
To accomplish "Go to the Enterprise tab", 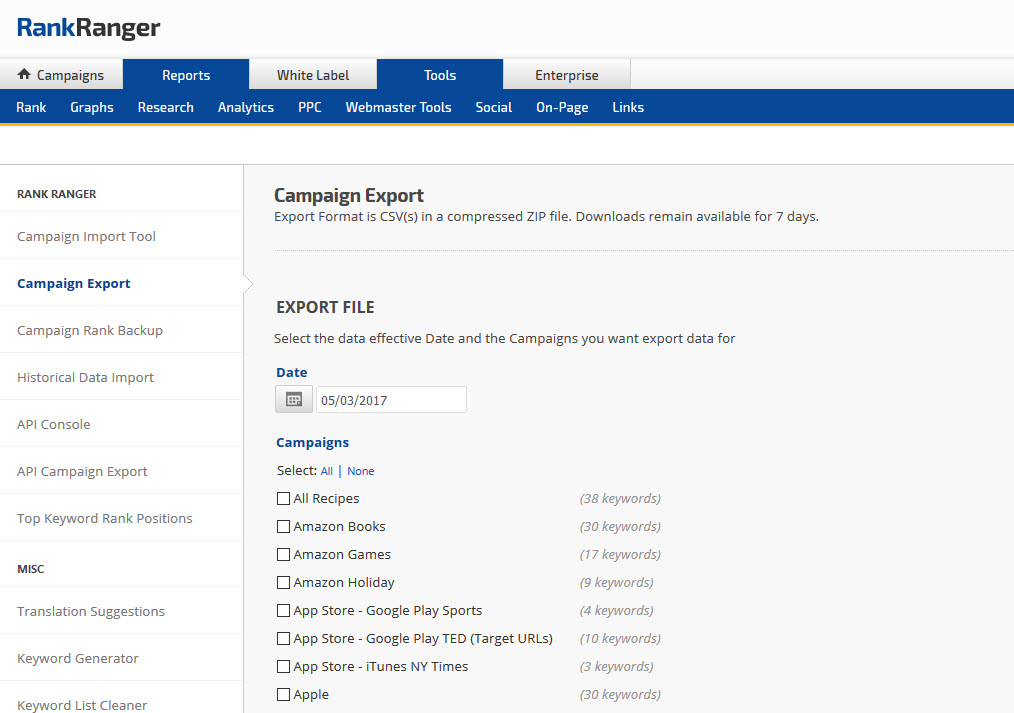I will point(566,75).
